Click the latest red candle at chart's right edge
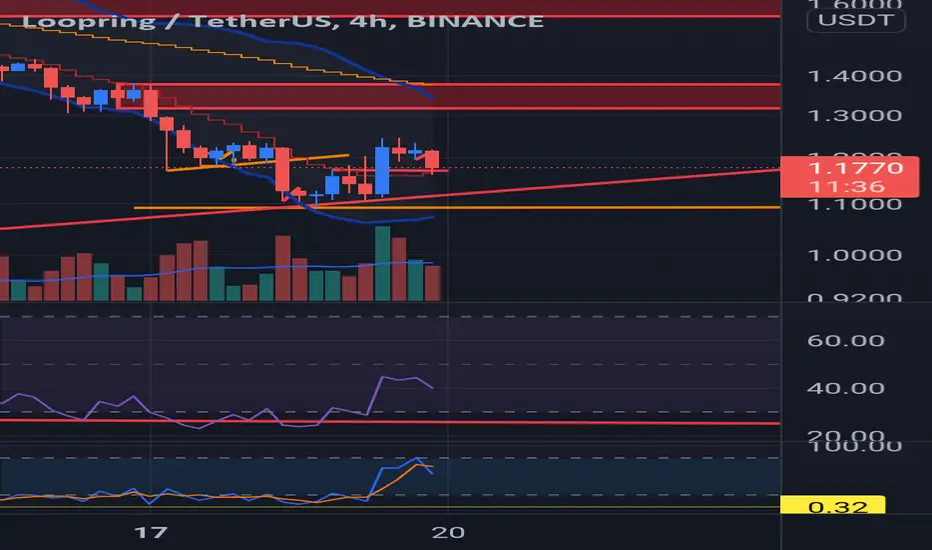Screen dimensions: 932x550 pos(432,159)
